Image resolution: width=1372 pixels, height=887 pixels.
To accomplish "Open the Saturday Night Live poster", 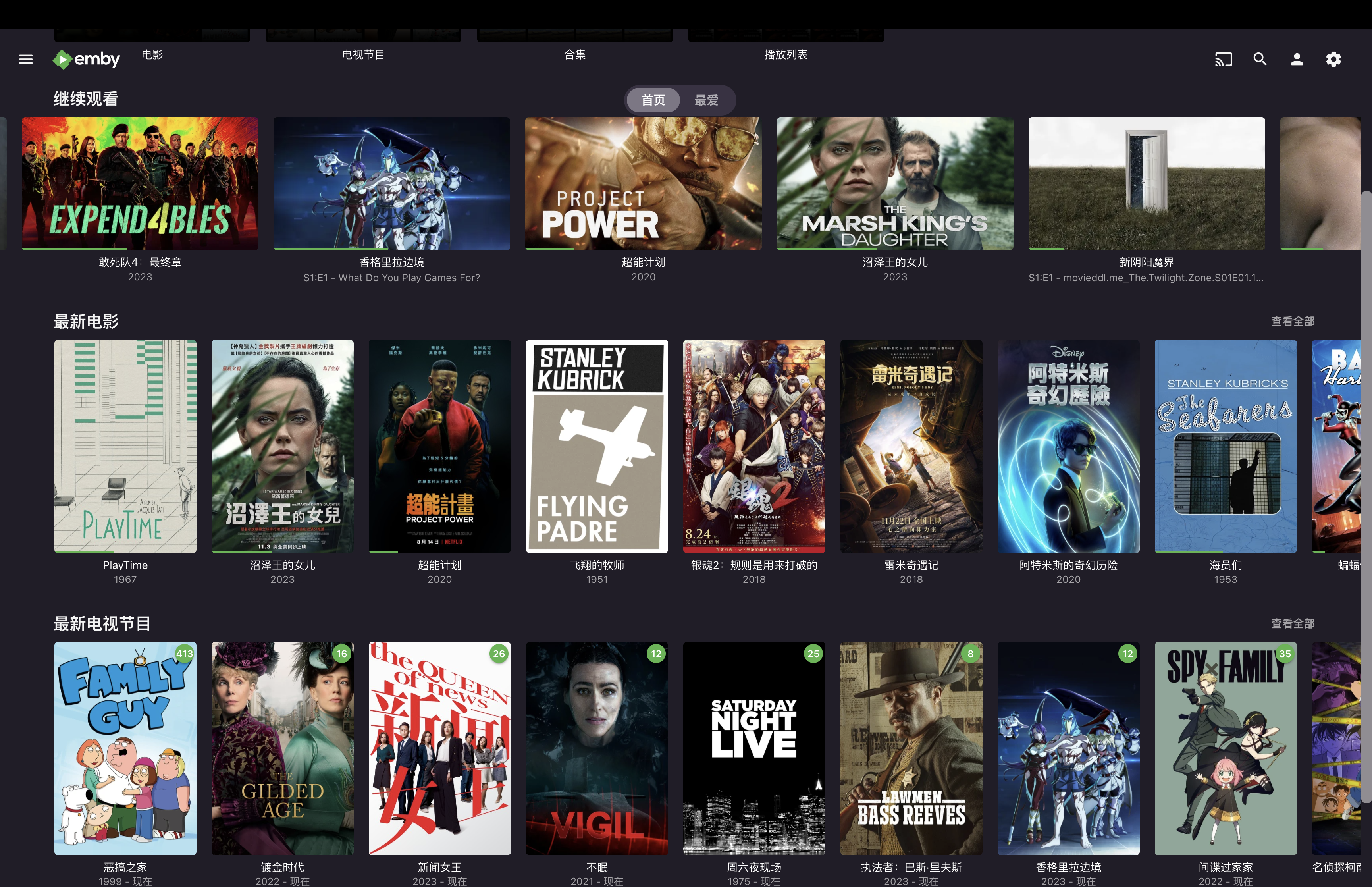I will [754, 749].
